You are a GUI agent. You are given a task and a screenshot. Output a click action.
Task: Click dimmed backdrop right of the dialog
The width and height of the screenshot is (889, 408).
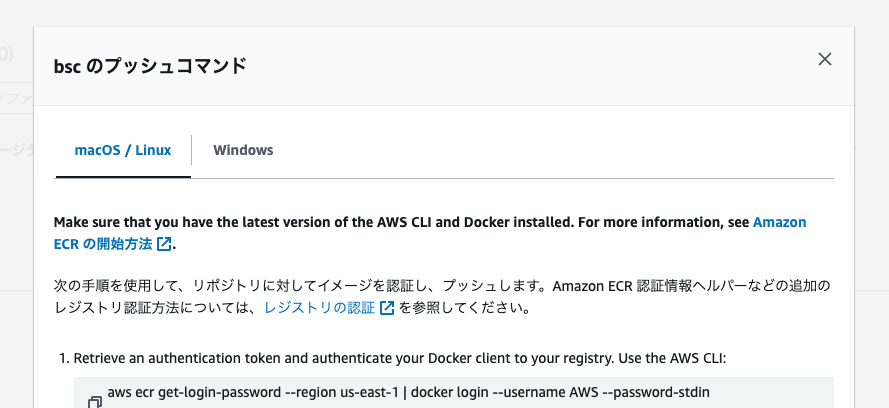(x=872, y=250)
